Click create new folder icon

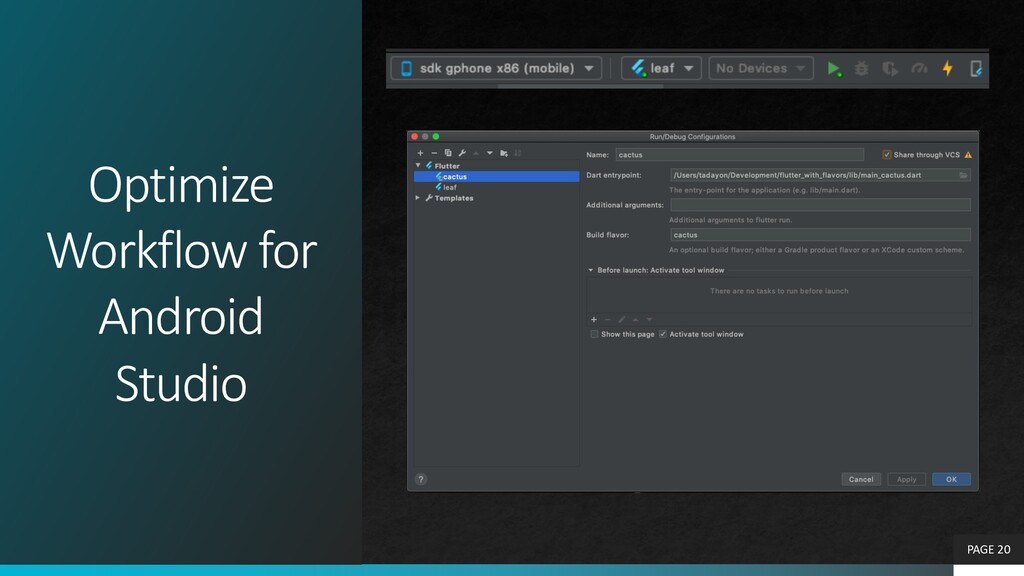(x=504, y=153)
